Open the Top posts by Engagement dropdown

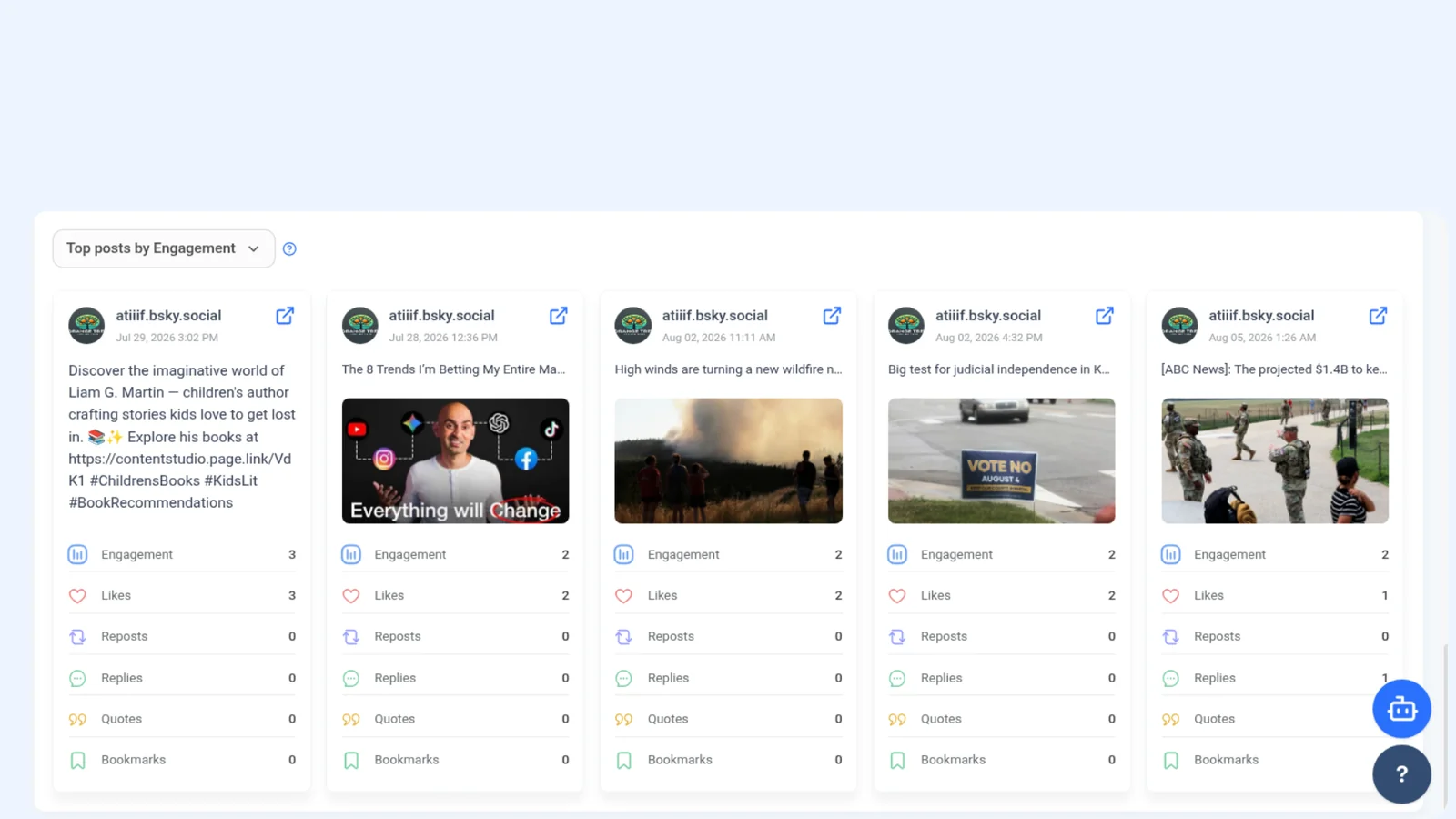pos(164,248)
